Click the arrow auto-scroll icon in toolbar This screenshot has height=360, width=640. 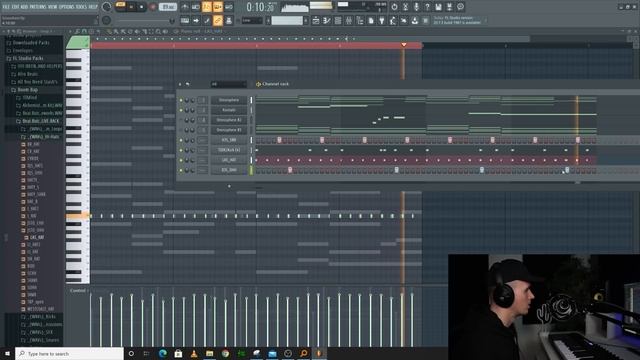(196, 20)
